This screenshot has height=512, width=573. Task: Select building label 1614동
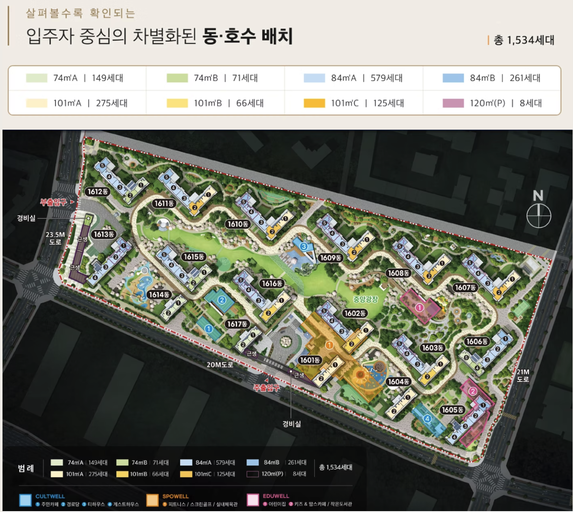[159, 295]
